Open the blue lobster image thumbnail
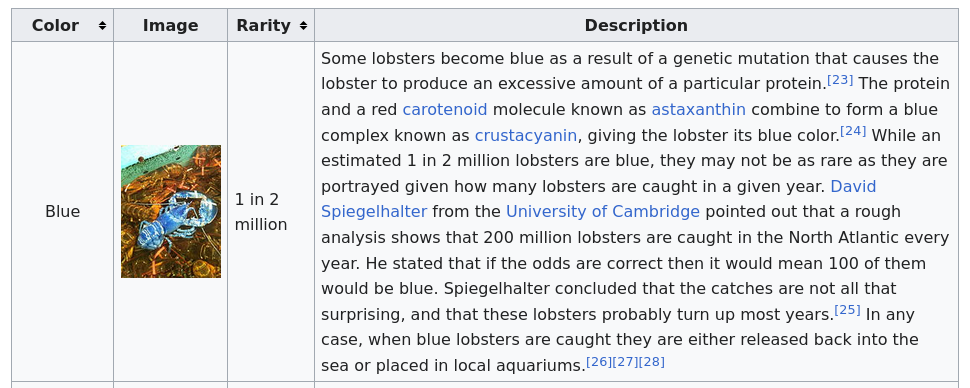970x388 pixels. [171, 211]
